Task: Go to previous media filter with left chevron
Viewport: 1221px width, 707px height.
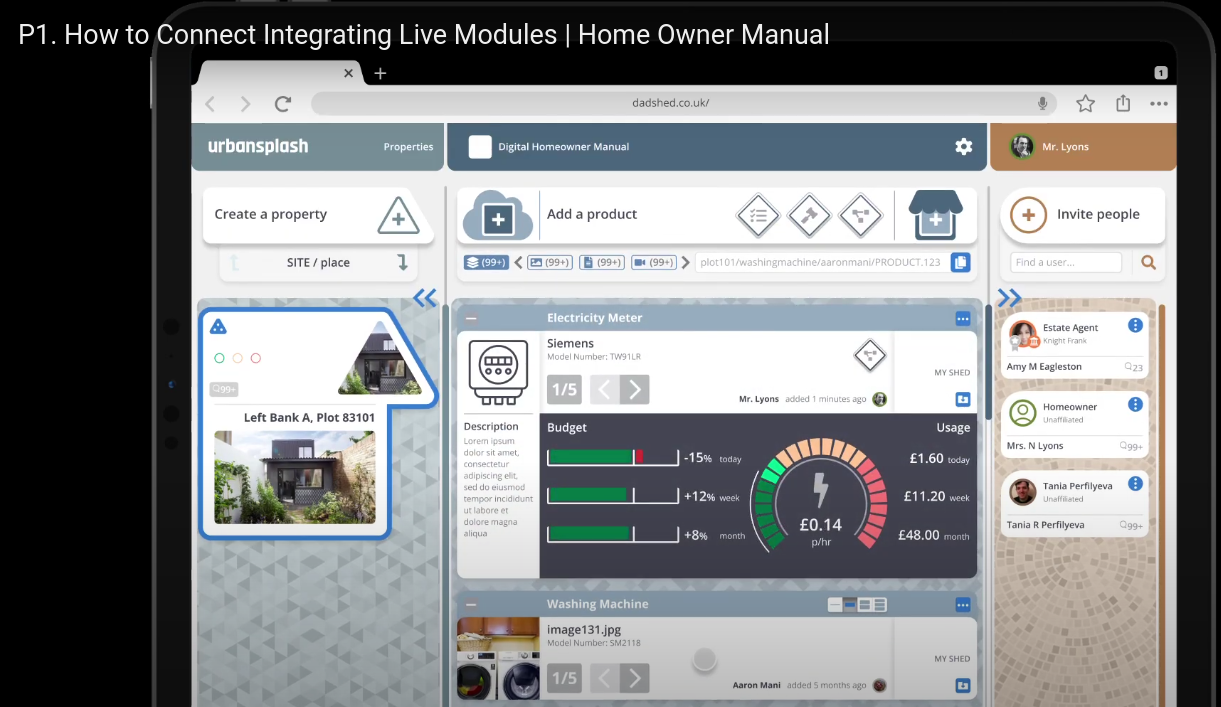Action: click(x=518, y=263)
